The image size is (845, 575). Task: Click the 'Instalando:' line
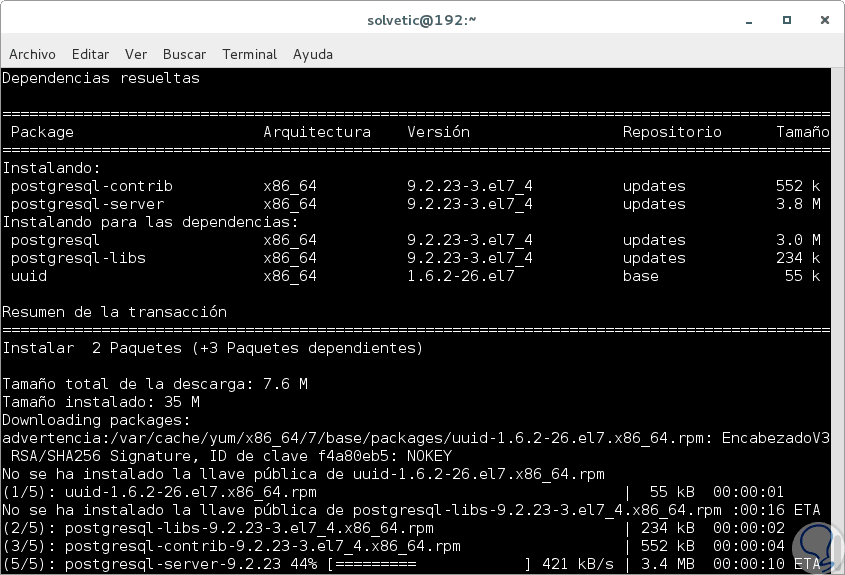pyautogui.click(x=51, y=168)
